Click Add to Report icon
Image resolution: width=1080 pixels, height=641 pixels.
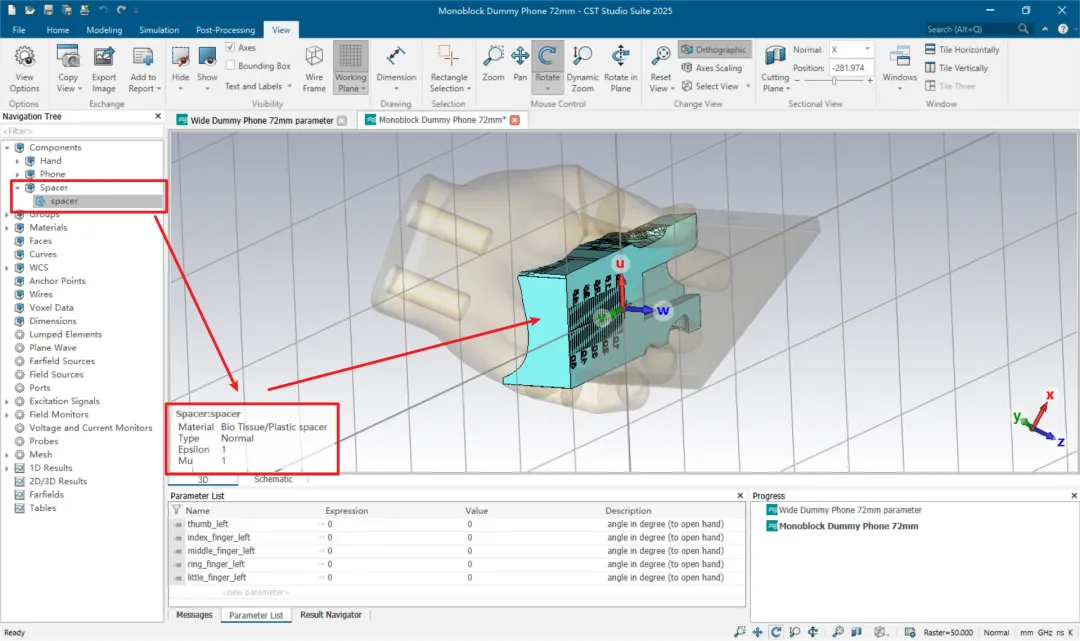coord(143,56)
